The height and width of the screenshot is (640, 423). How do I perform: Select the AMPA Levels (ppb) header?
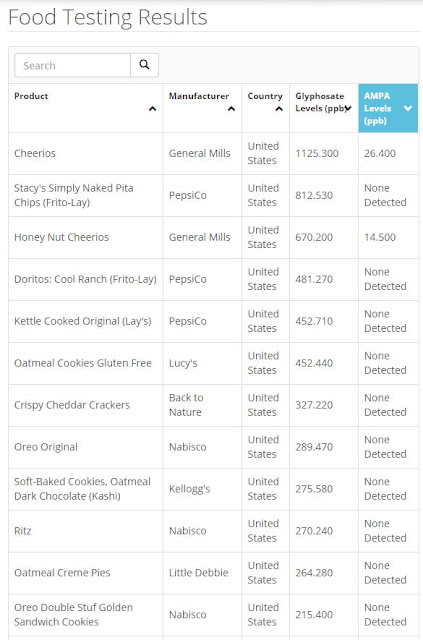pos(388,108)
